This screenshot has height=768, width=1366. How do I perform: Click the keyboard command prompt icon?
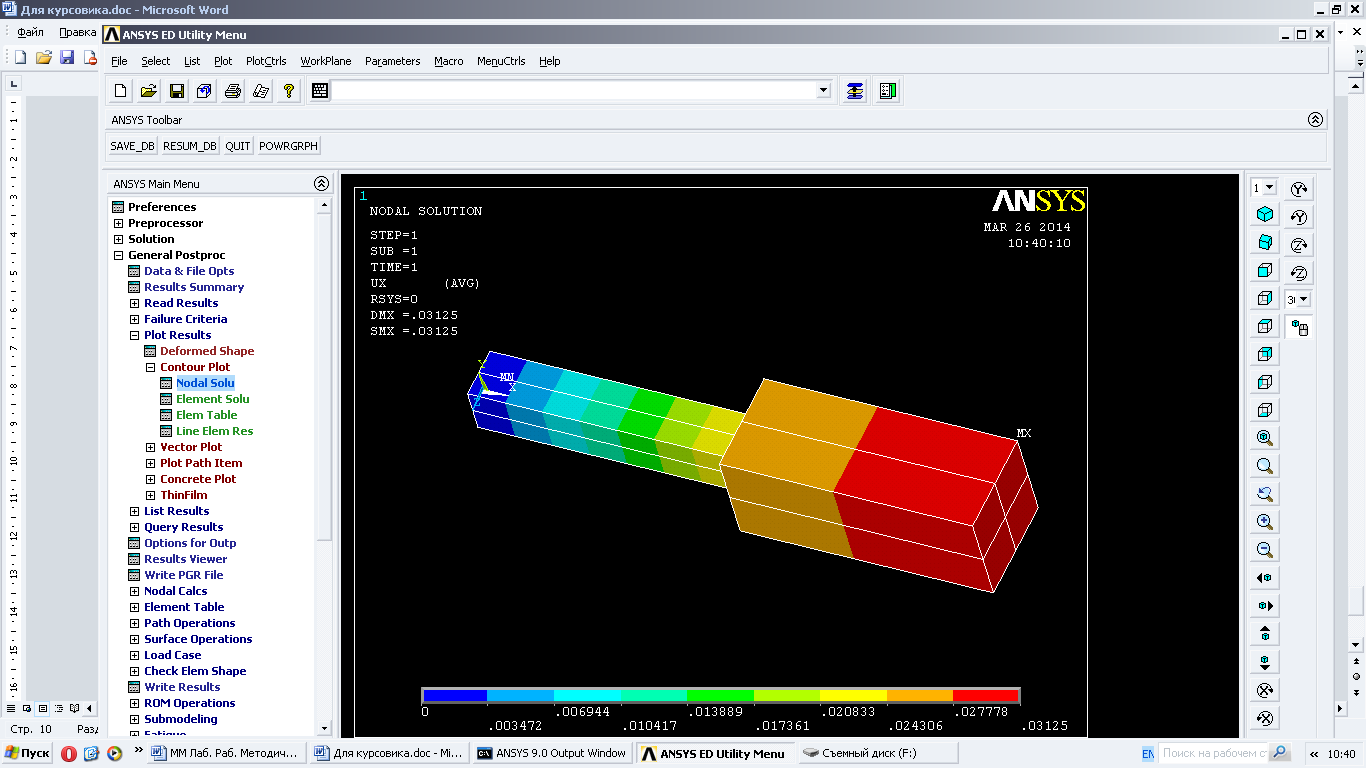tap(320, 91)
